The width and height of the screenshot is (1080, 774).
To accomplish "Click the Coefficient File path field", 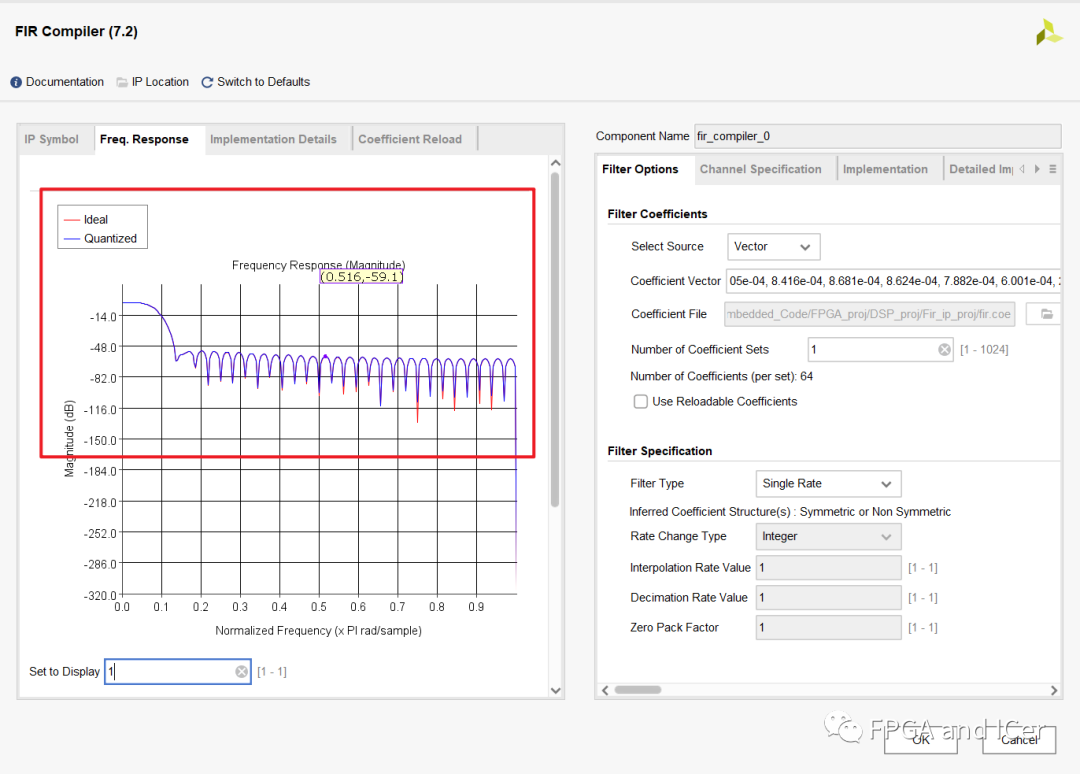I will click(x=870, y=314).
